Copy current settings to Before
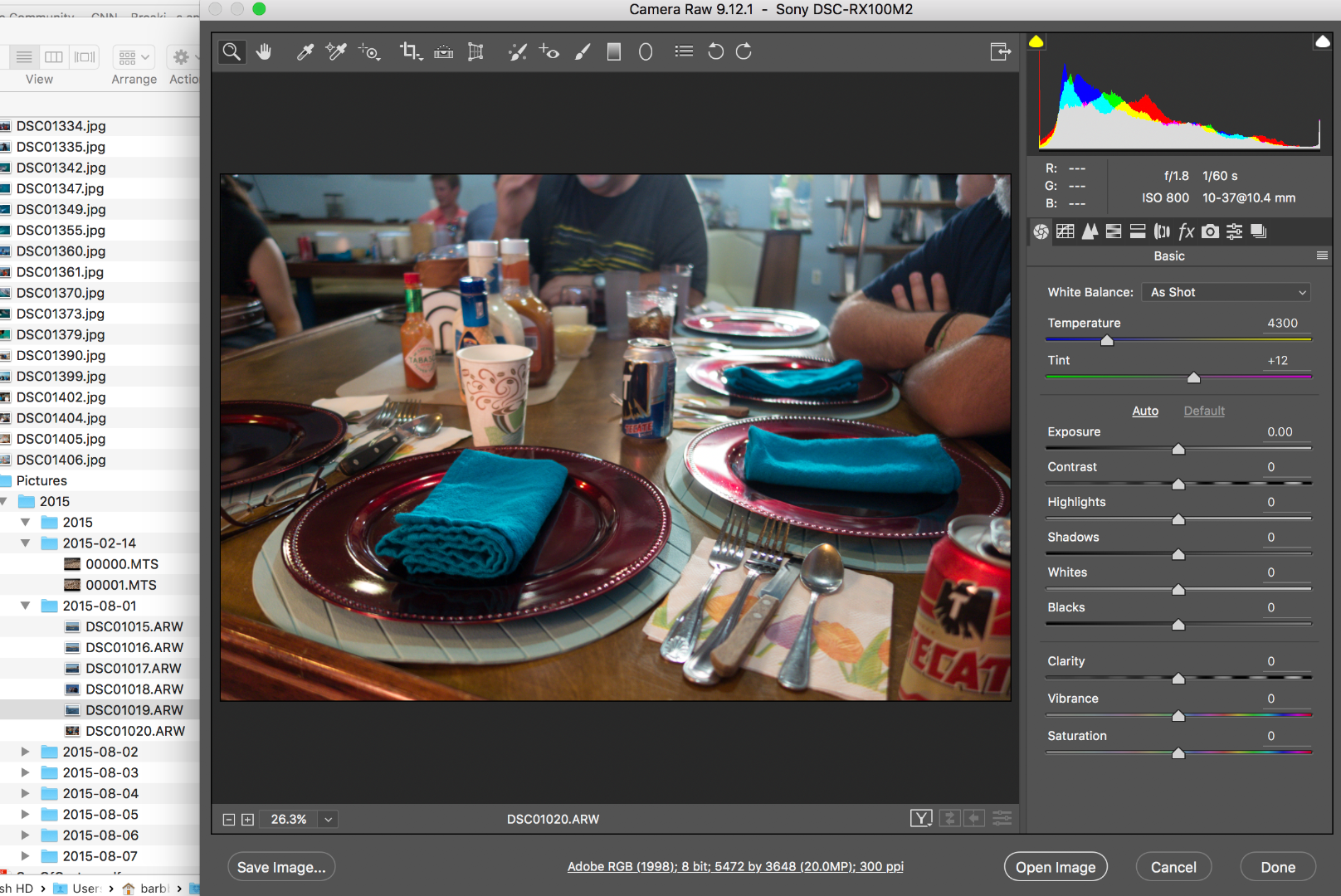The height and width of the screenshot is (896, 1341). (974, 819)
